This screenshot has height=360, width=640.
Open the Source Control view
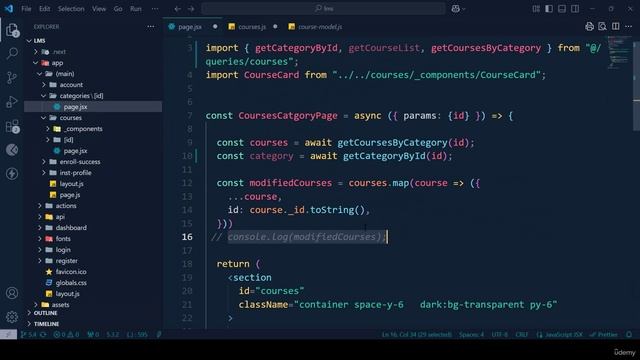click(x=12, y=77)
